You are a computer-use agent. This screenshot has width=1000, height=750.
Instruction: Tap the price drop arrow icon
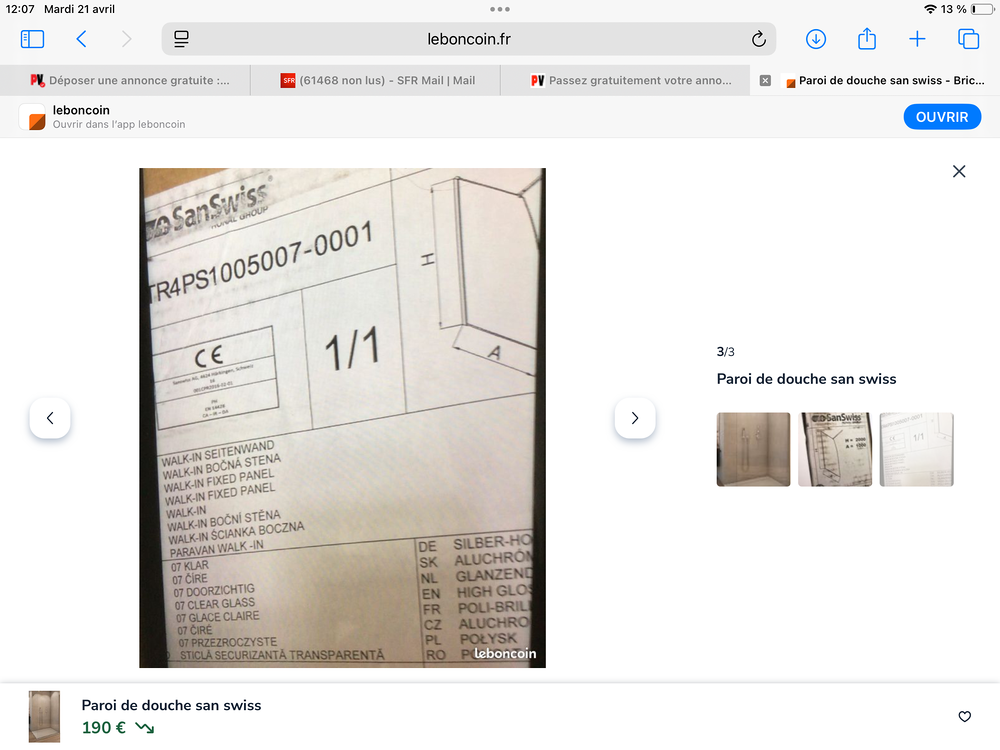click(x=145, y=728)
